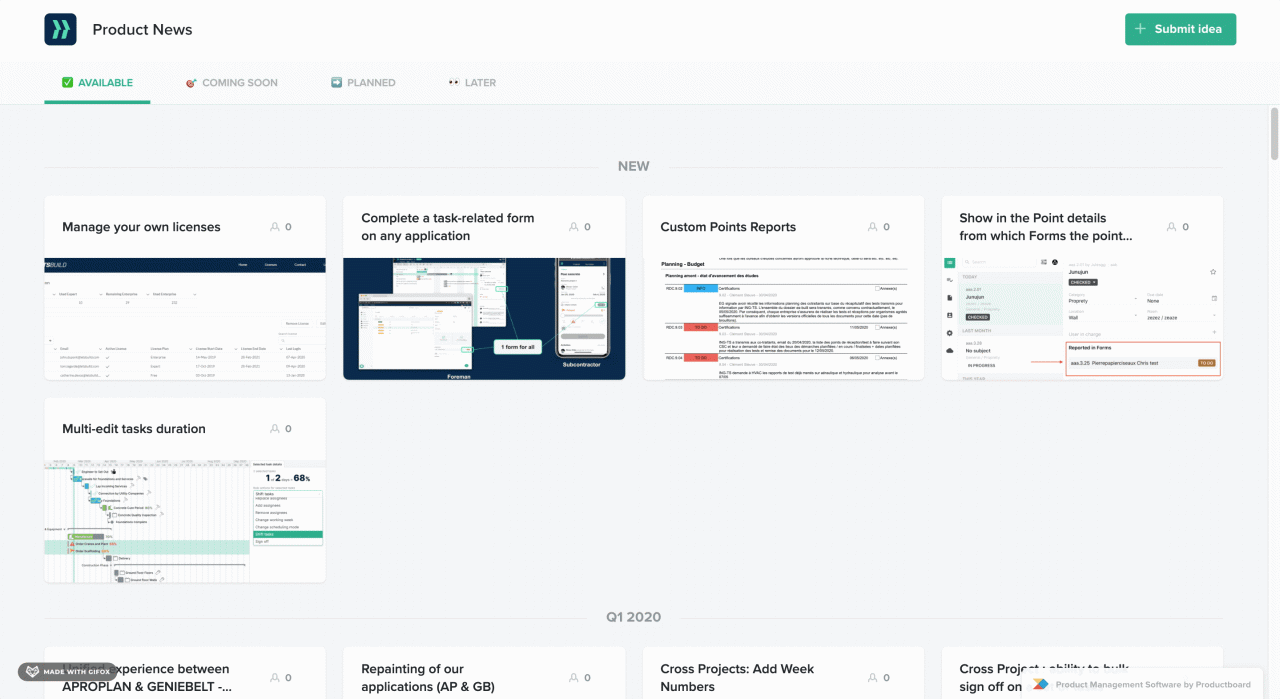Click vote icon on Complete a task-related form card
Screen dimensions: 1280x699
pos(574,227)
